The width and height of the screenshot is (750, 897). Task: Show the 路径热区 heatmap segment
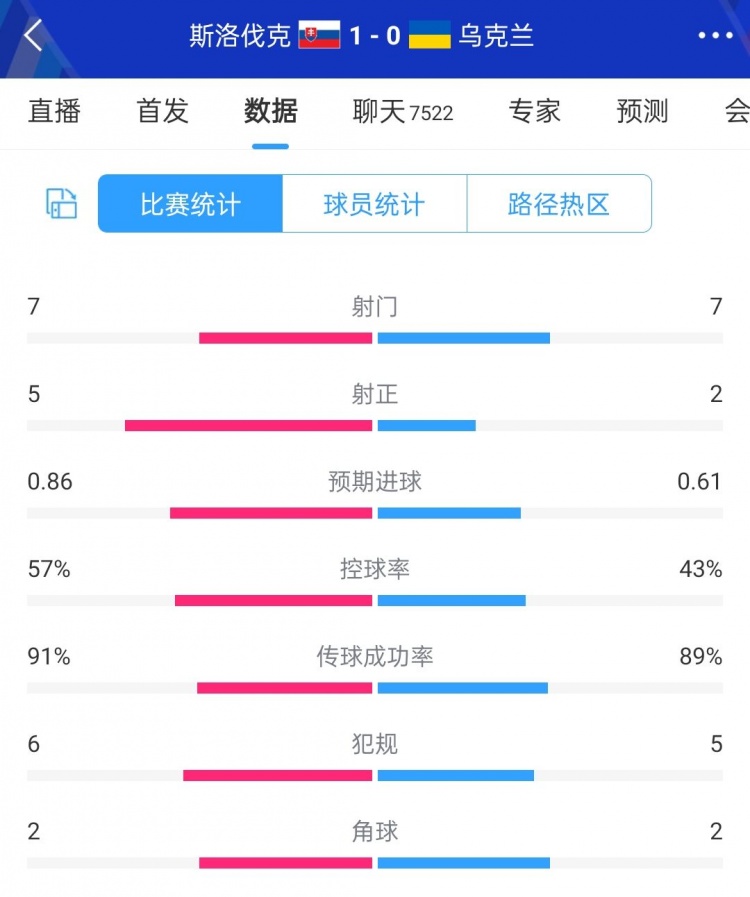click(x=559, y=204)
